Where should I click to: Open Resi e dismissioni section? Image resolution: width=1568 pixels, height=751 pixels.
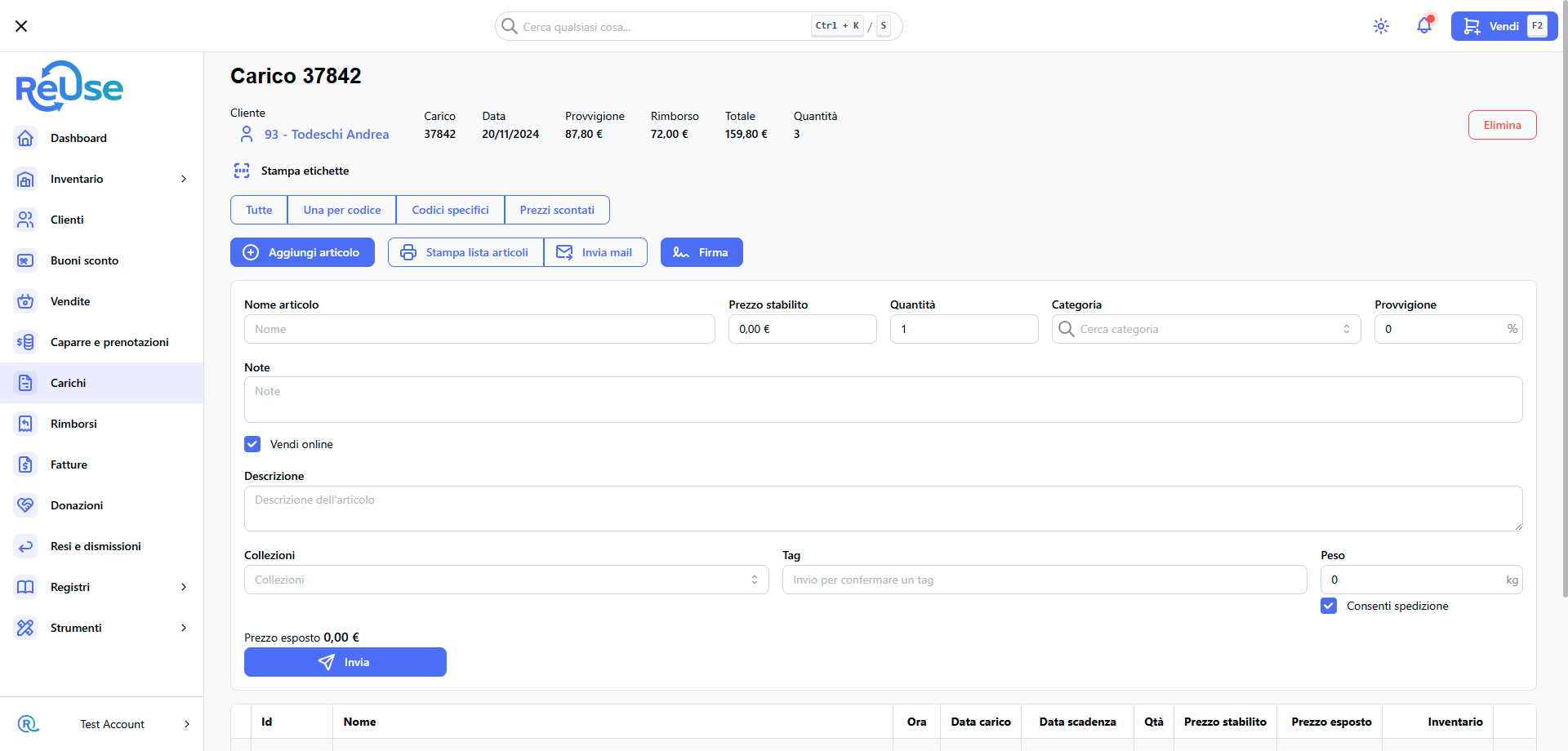(x=96, y=546)
